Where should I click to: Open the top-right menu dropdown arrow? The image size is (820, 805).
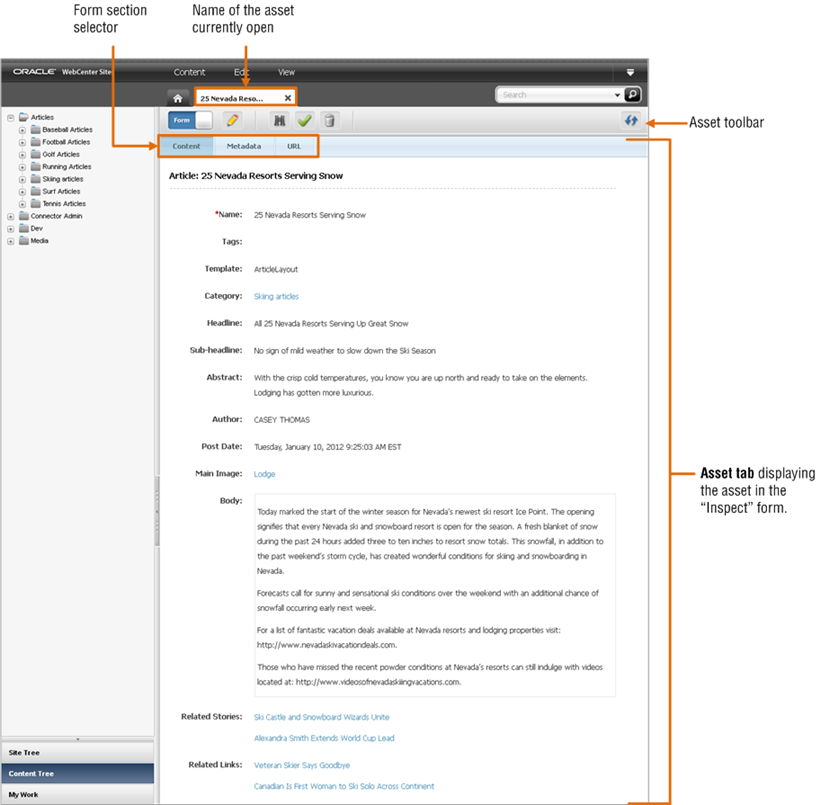tap(630, 72)
